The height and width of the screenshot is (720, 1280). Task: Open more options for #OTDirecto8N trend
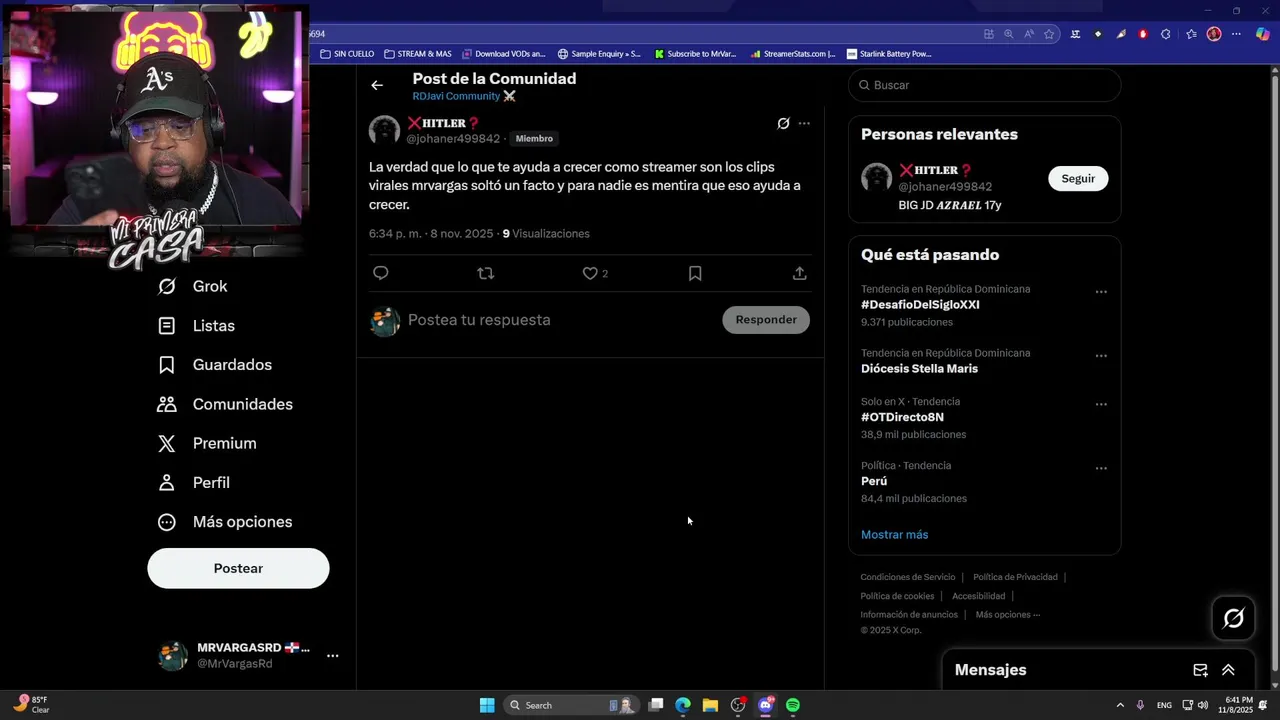pyautogui.click(x=1101, y=405)
